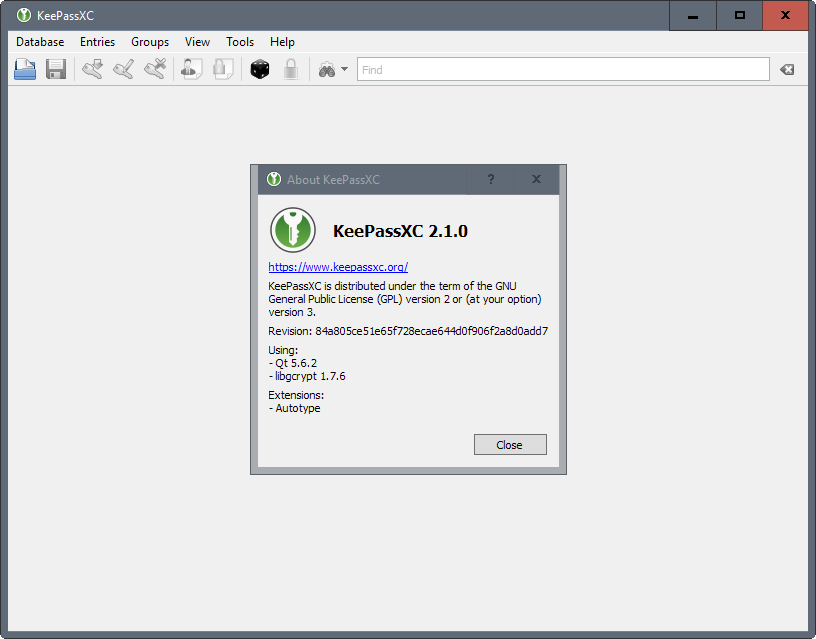Click the '- Autotype' extension line
The height and width of the screenshot is (639, 816).
point(295,408)
